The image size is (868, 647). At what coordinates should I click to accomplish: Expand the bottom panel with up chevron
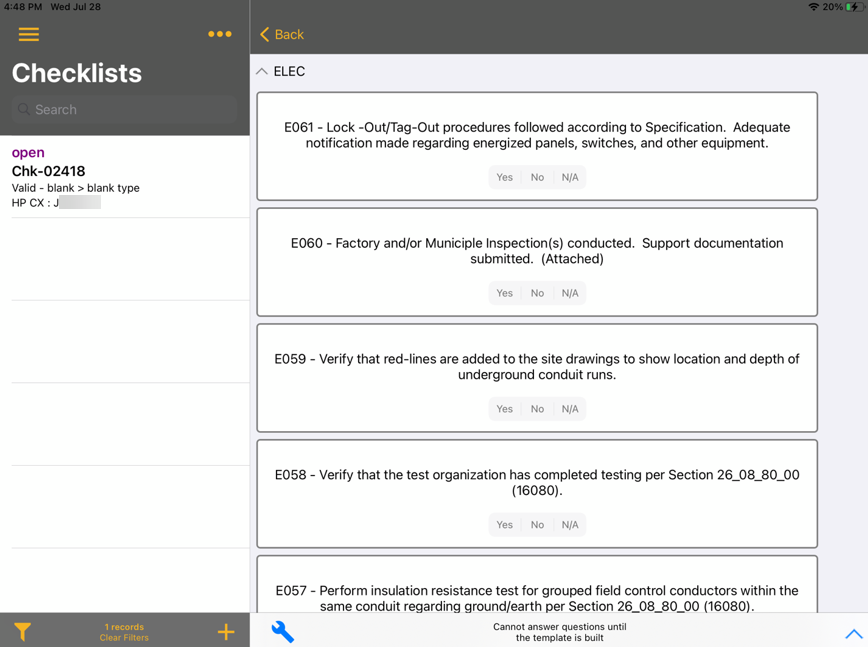click(854, 633)
